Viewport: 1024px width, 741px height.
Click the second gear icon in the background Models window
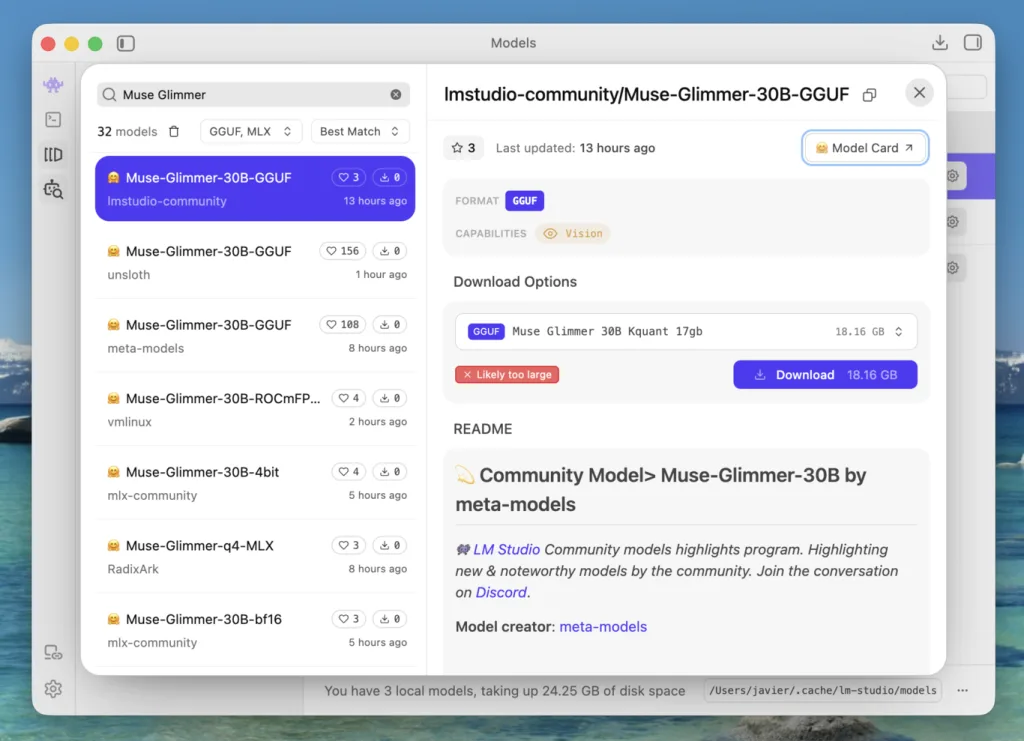tap(953, 222)
